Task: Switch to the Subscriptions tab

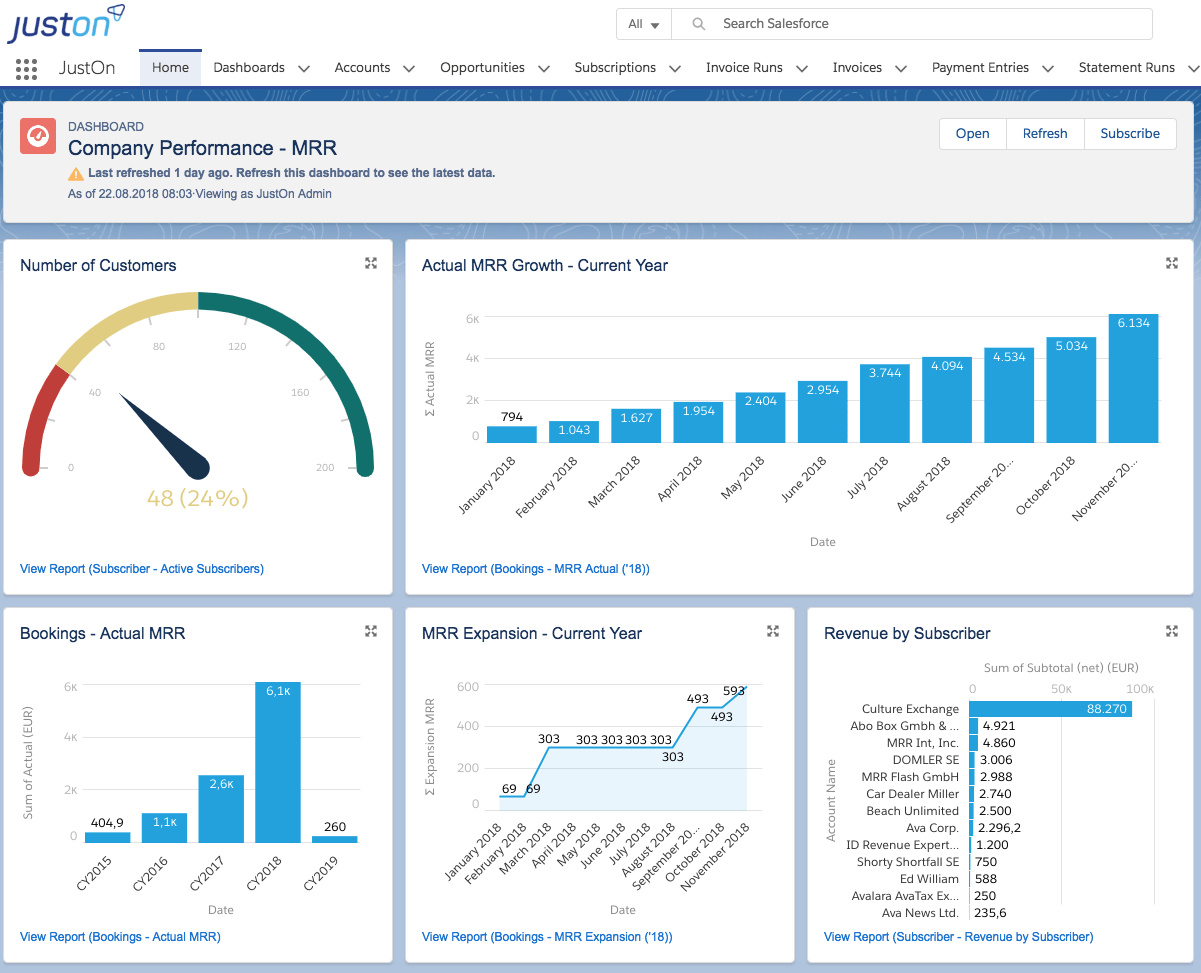Action: click(x=615, y=68)
